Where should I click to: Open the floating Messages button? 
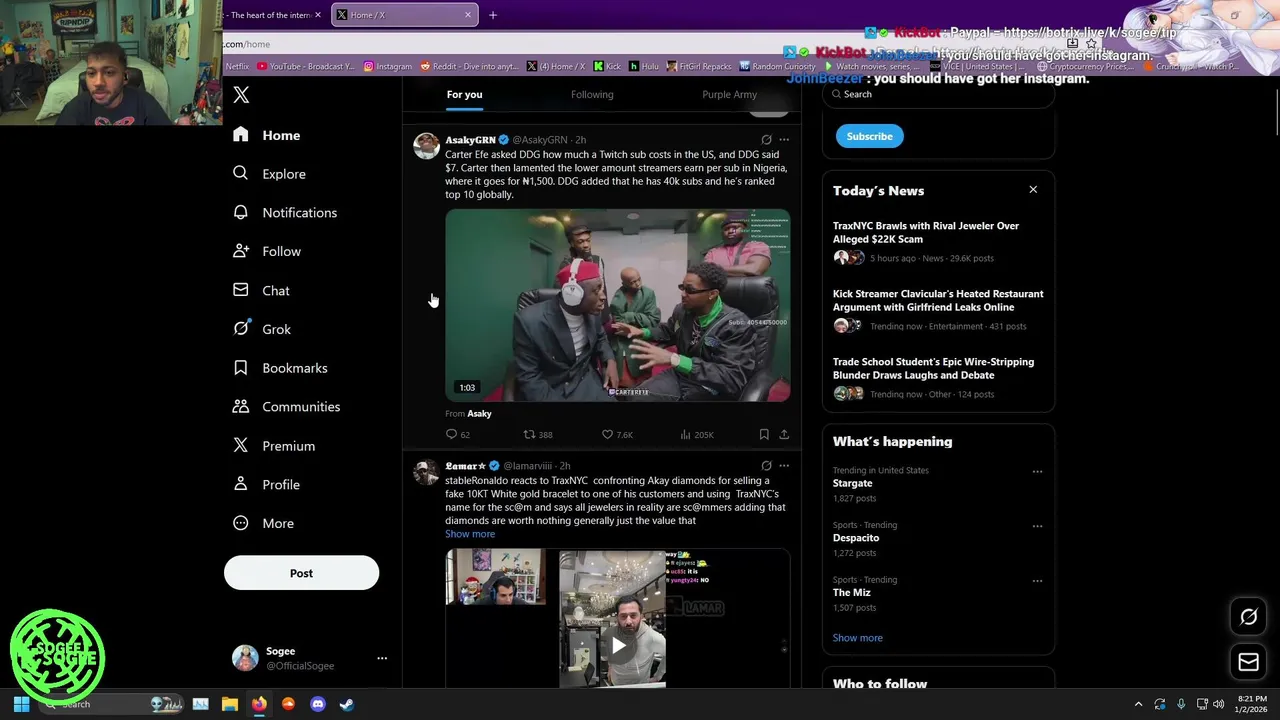[x=1249, y=661]
